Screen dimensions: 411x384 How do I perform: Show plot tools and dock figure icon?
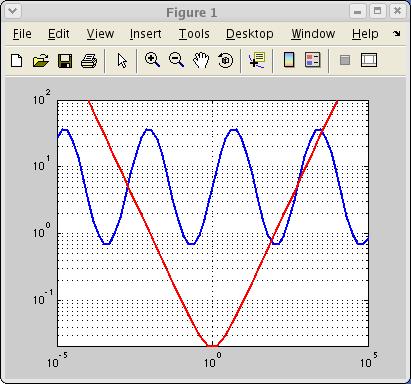[x=369, y=60]
